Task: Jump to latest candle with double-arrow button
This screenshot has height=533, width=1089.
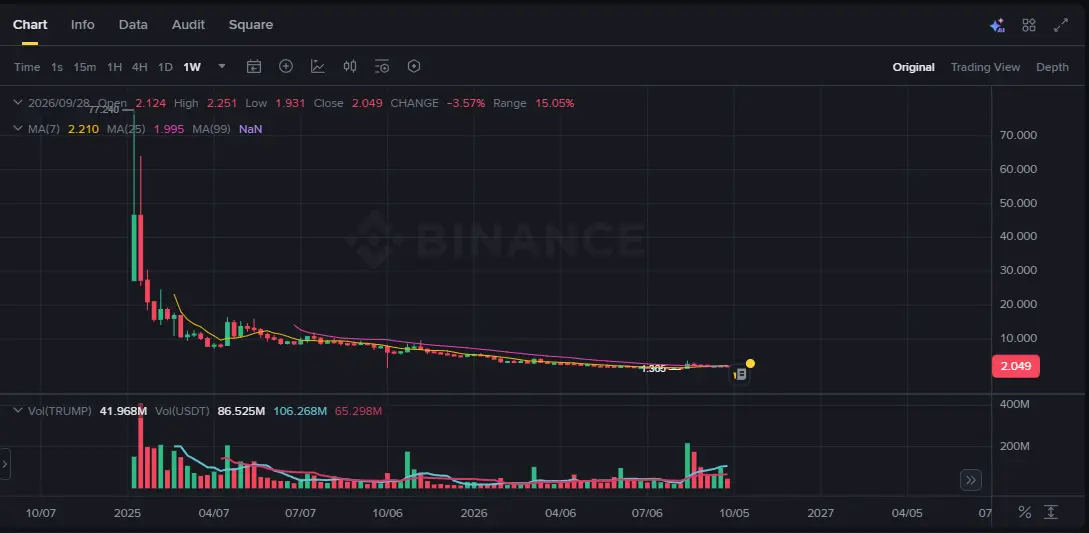Action: 971,479
